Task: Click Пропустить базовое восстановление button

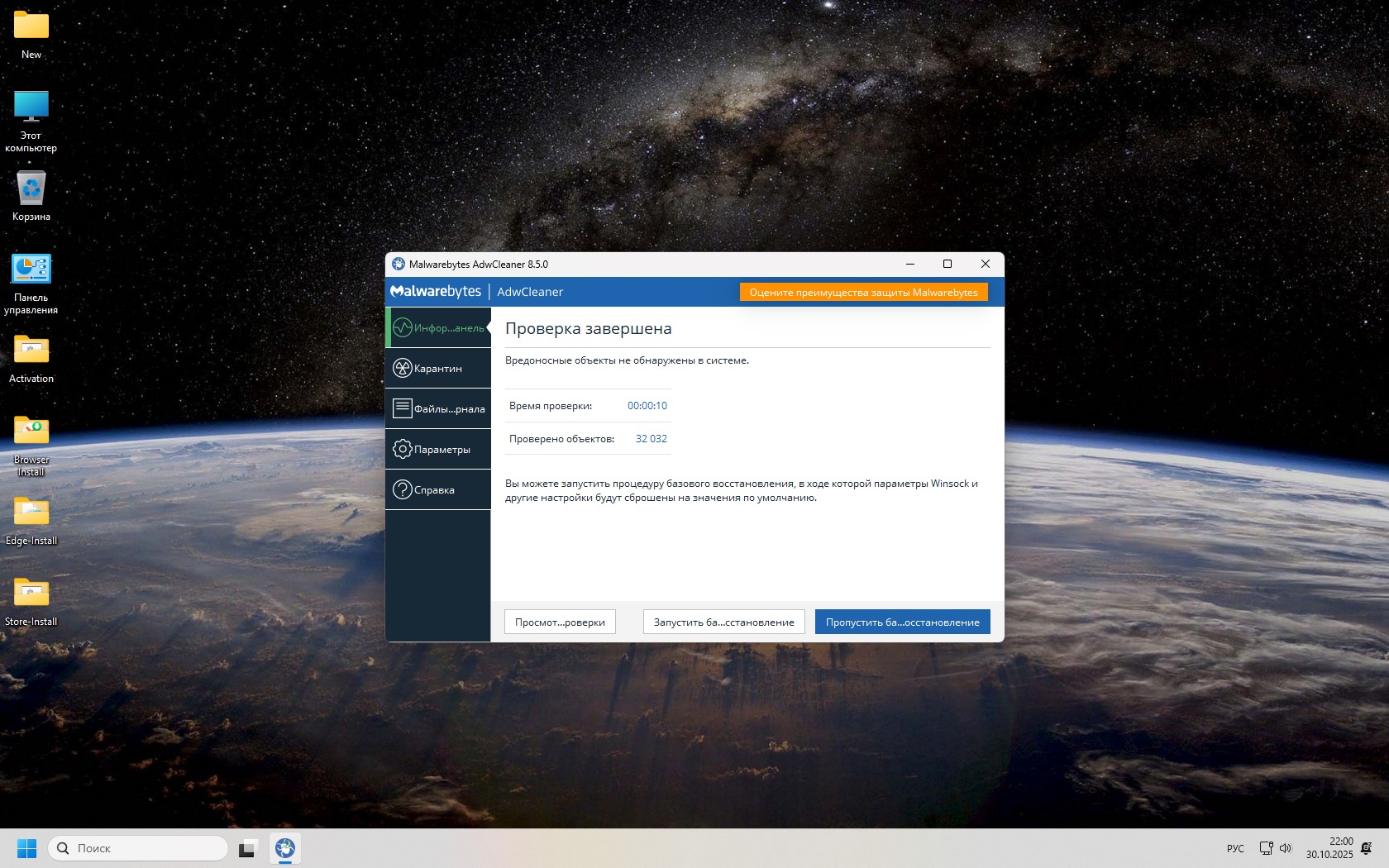Action: click(x=902, y=622)
